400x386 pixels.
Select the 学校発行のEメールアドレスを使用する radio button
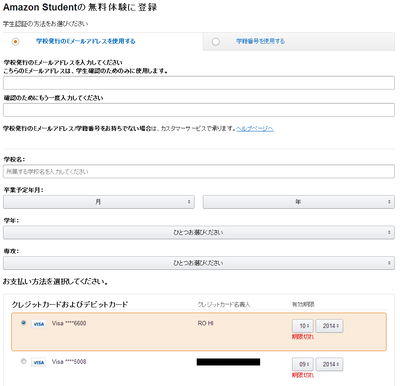coord(15,42)
